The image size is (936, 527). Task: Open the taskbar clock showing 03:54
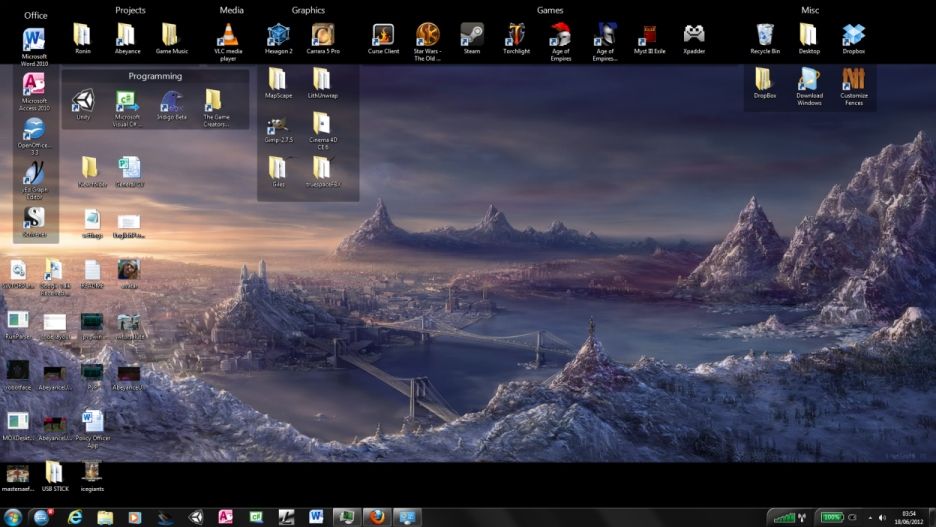pyautogui.click(x=909, y=517)
